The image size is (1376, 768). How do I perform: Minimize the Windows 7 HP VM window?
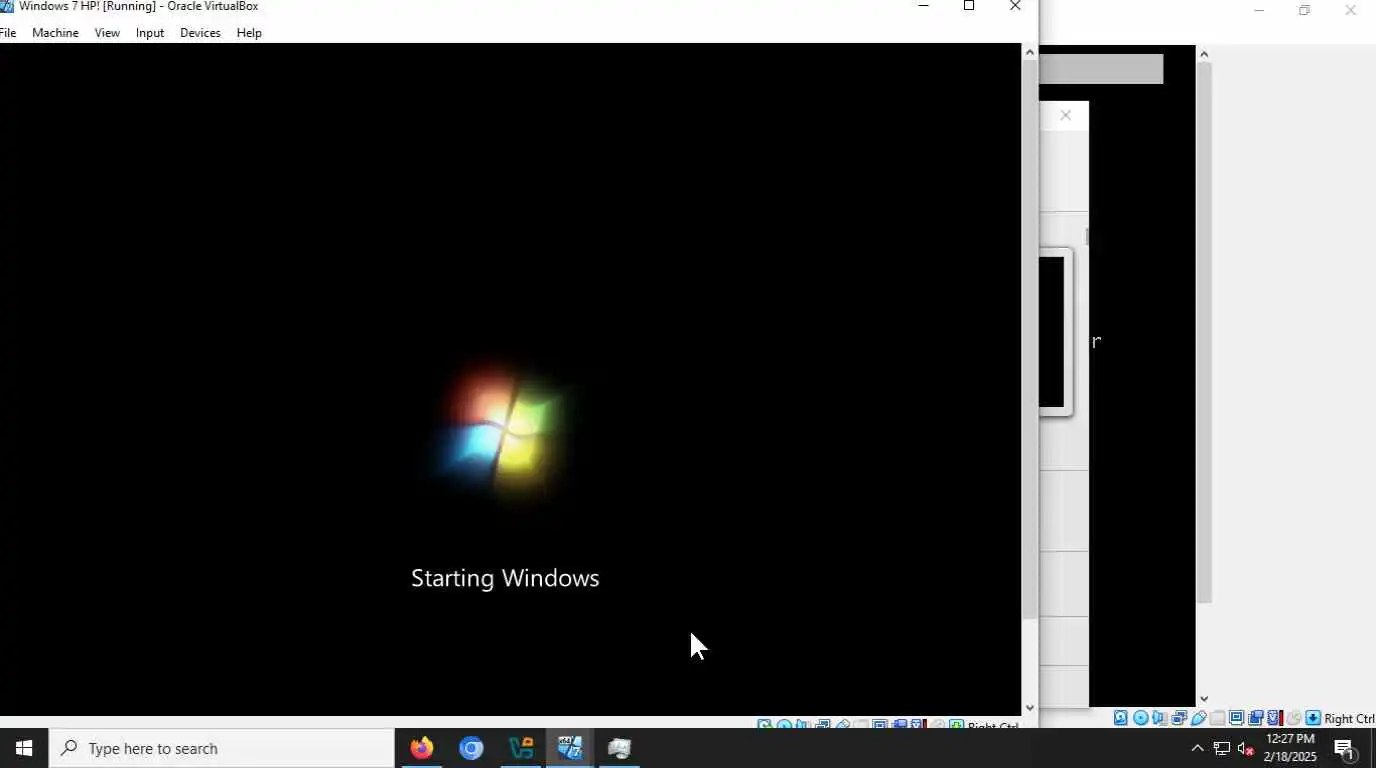point(923,6)
